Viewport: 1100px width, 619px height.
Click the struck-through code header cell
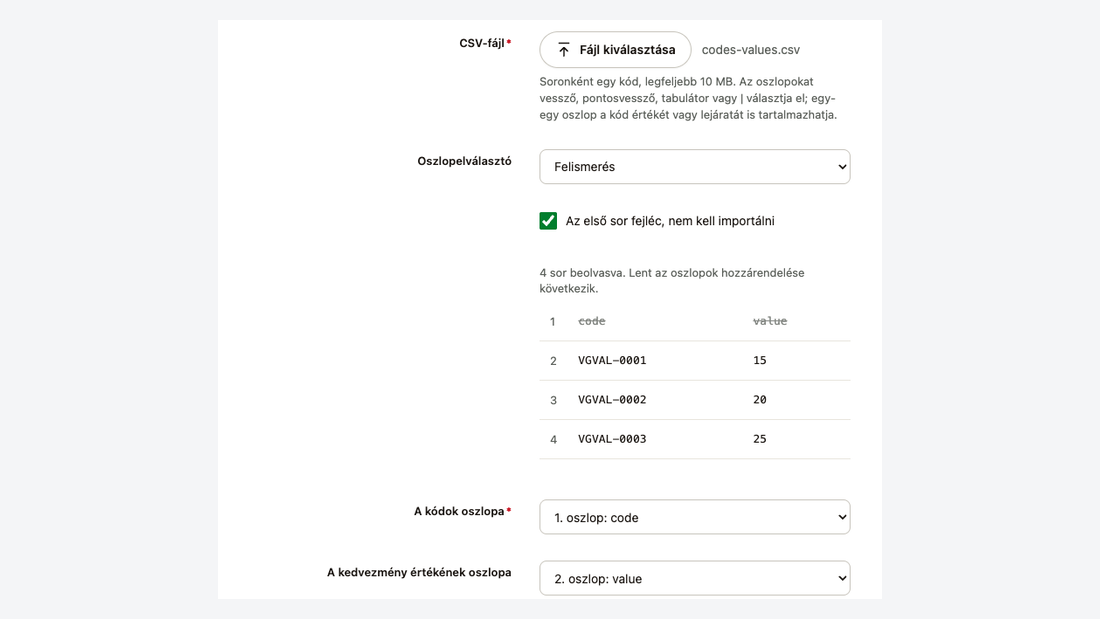(x=591, y=321)
